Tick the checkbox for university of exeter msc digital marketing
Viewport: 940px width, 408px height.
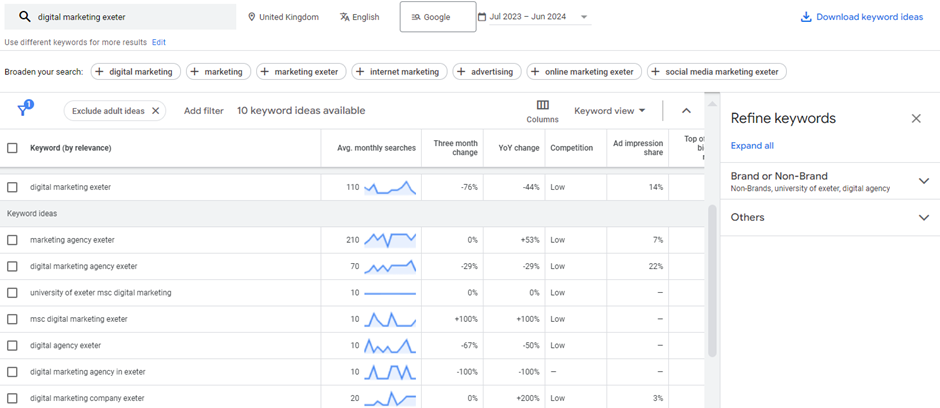[12, 292]
